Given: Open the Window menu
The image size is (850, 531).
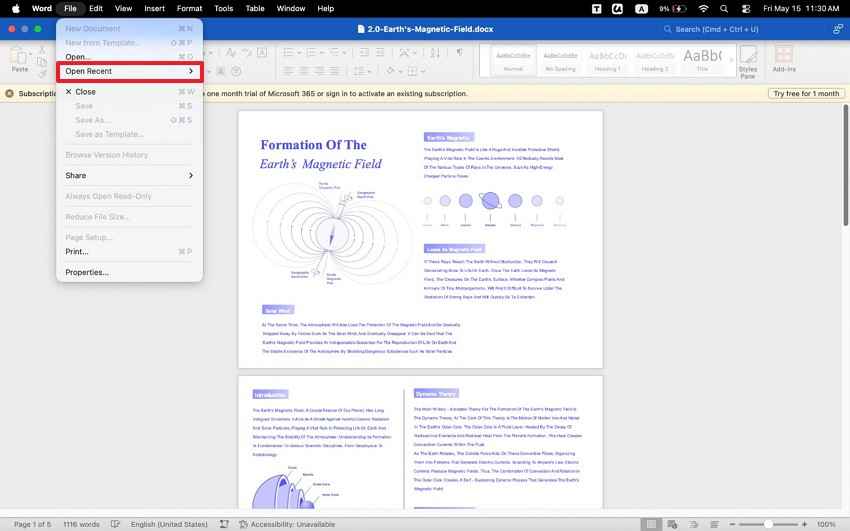Looking at the screenshot, I should point(291,8).
